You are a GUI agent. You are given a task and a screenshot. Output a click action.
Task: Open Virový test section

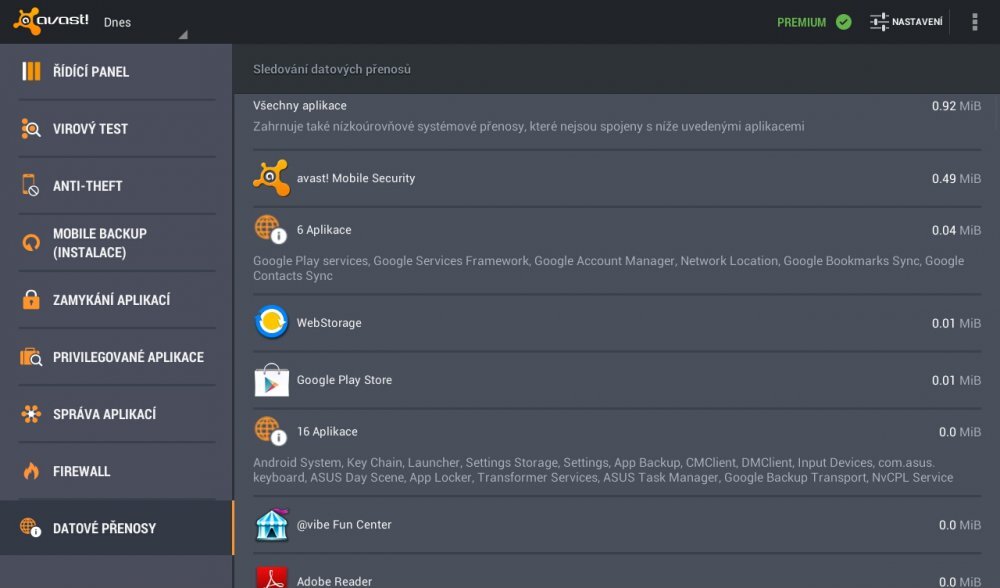tap(91, 129)
